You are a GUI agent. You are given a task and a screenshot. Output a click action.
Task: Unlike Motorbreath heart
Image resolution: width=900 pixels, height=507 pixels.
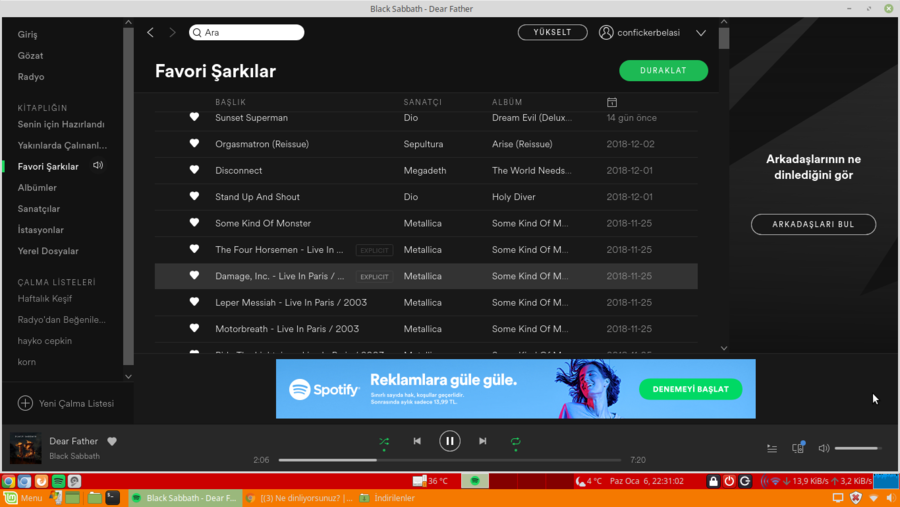click(194, 328)
